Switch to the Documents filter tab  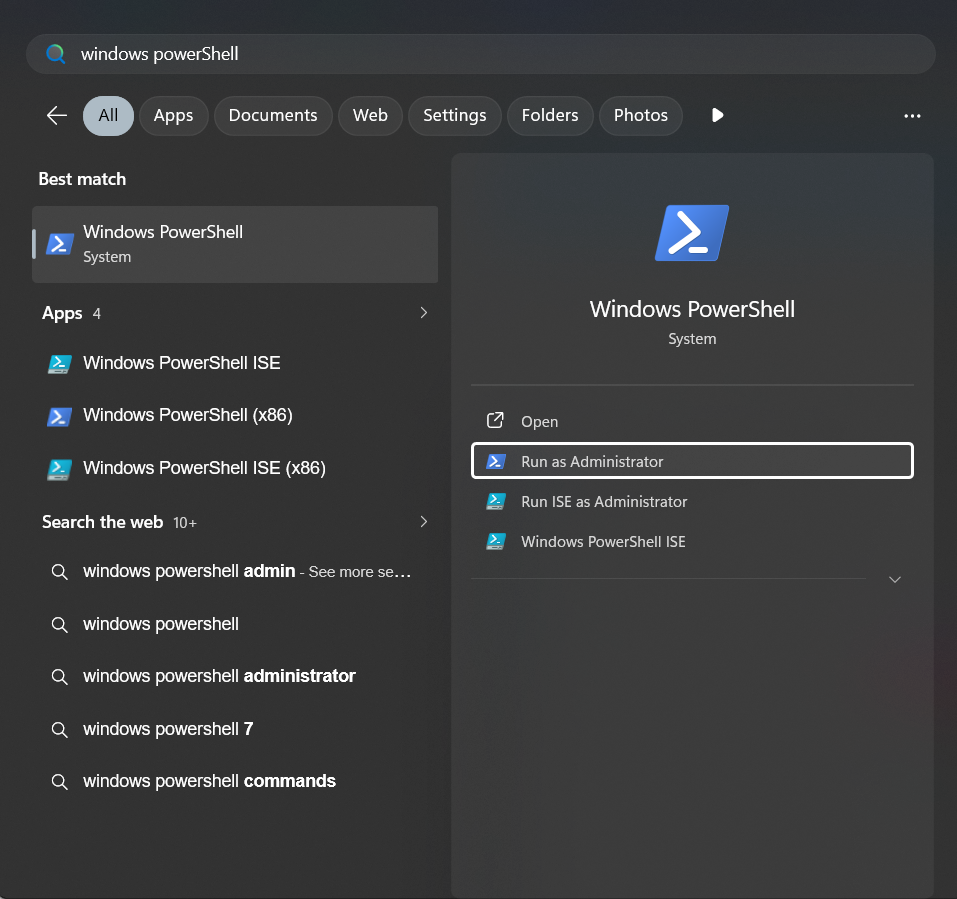pos(273,115)
